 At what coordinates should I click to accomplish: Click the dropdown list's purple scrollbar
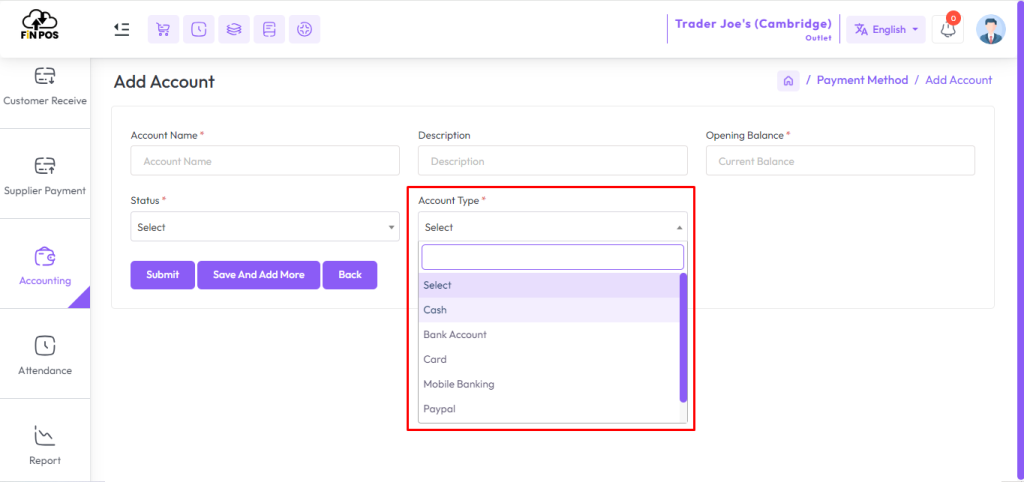tap(683, 337)
